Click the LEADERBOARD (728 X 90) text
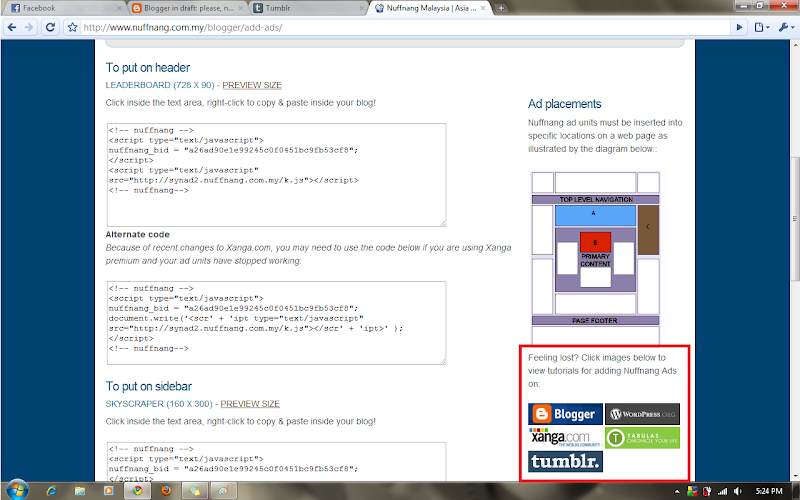This screenshot has width=800, height=500. pyautogui.click(x=160, y=85)
